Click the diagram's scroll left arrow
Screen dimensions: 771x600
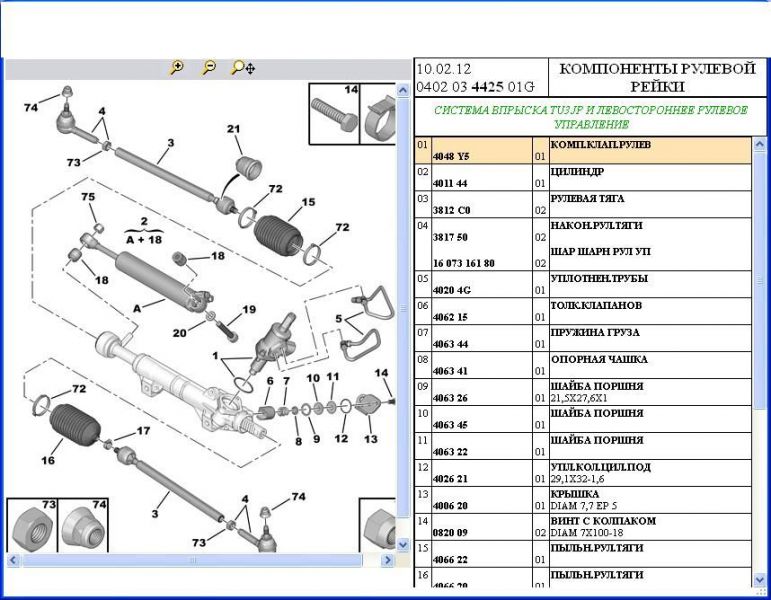tap(14, 560)
